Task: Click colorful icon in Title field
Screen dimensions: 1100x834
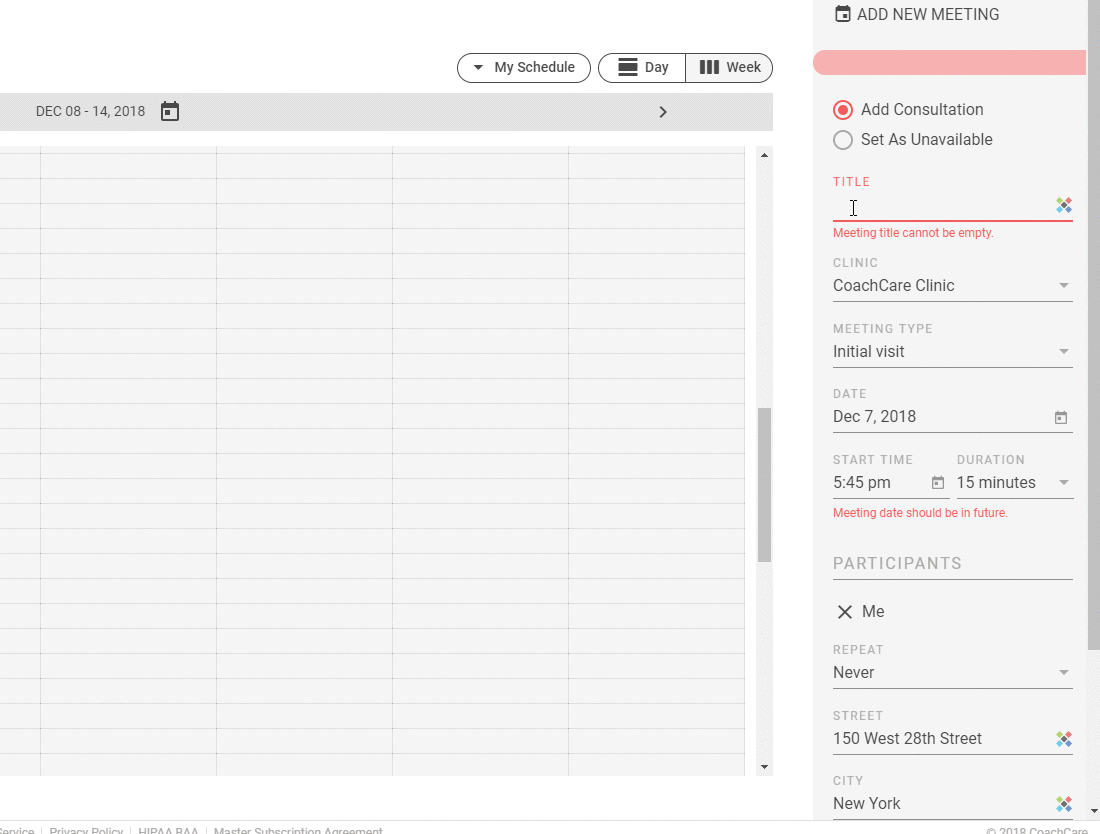Action: [x=1064, y=206]
